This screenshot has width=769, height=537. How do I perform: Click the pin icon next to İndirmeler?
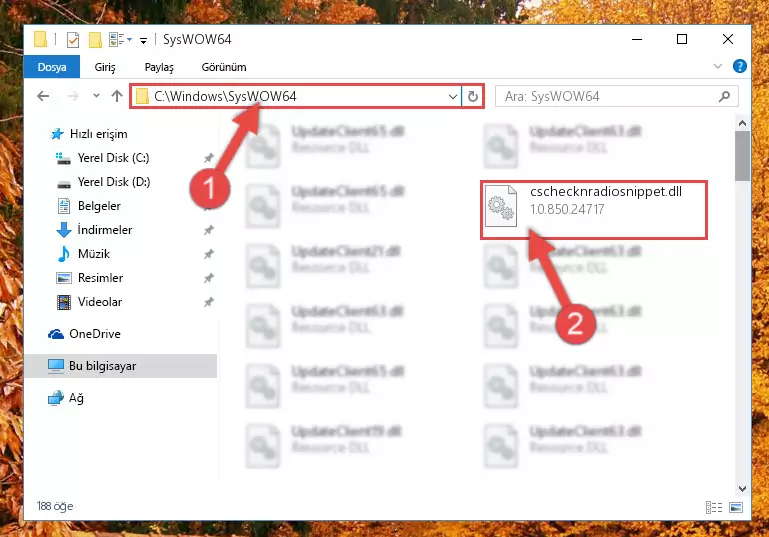(x=209, y=230)
